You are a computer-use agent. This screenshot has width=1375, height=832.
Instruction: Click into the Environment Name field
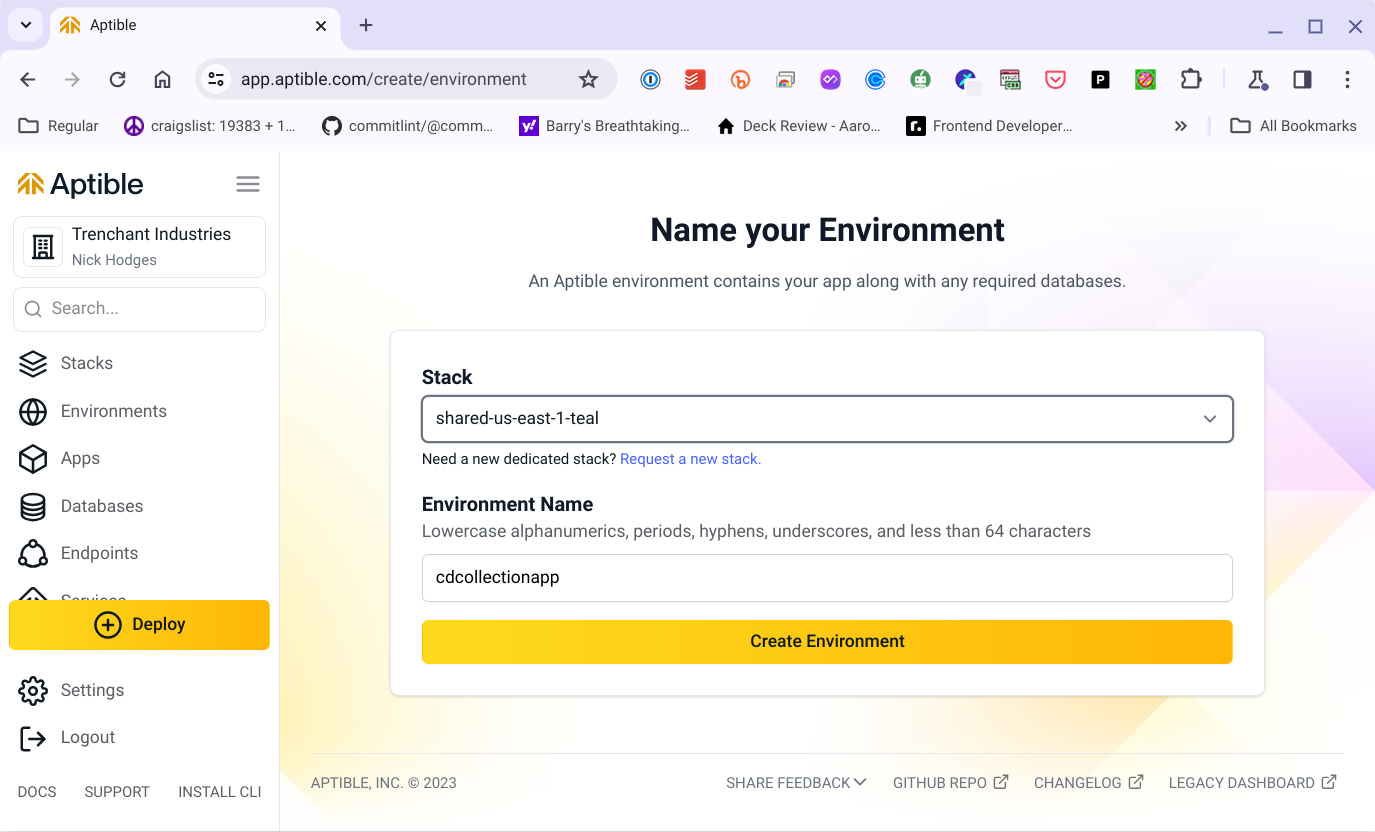coord(827,578)
